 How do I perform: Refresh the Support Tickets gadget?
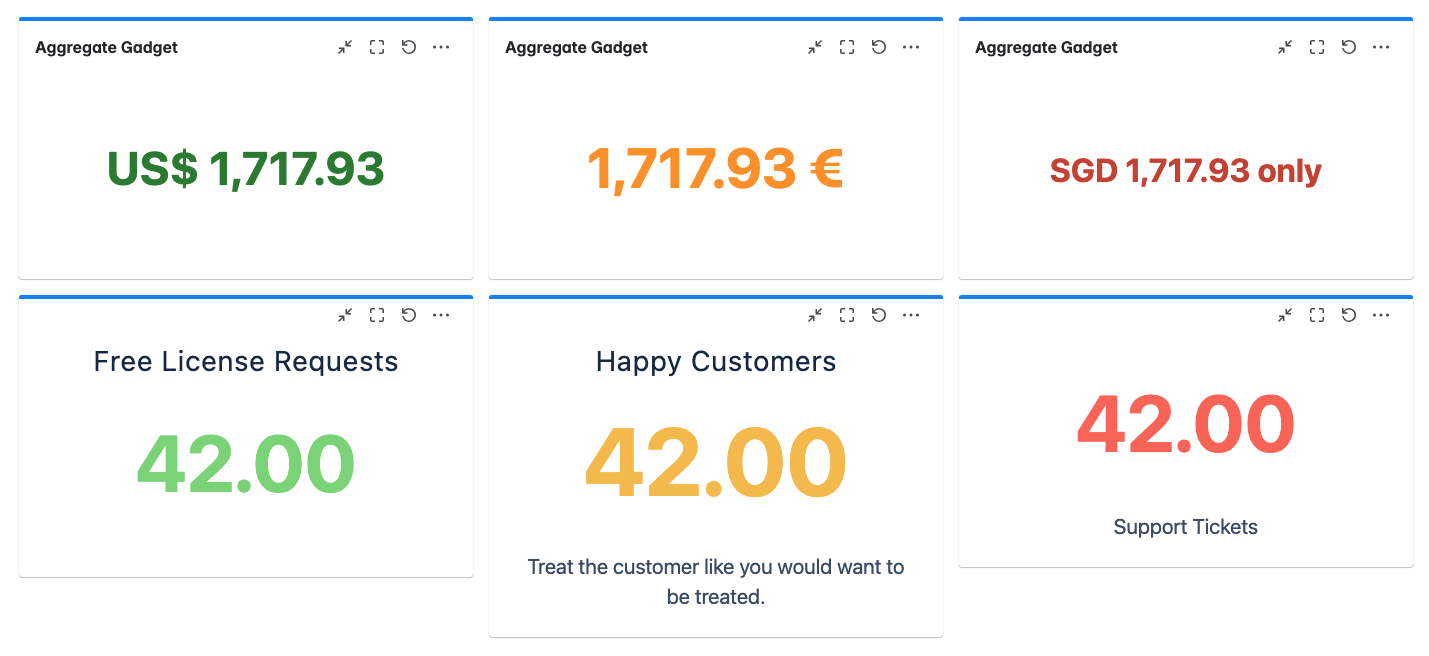(1349, 314)
